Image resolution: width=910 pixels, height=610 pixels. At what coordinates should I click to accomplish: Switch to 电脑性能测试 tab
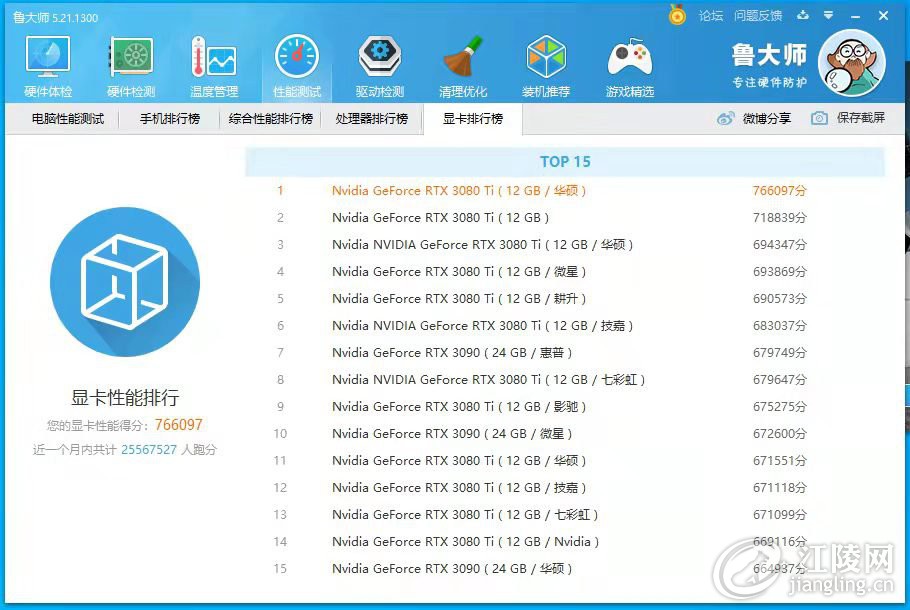click(x=68, y=119)
